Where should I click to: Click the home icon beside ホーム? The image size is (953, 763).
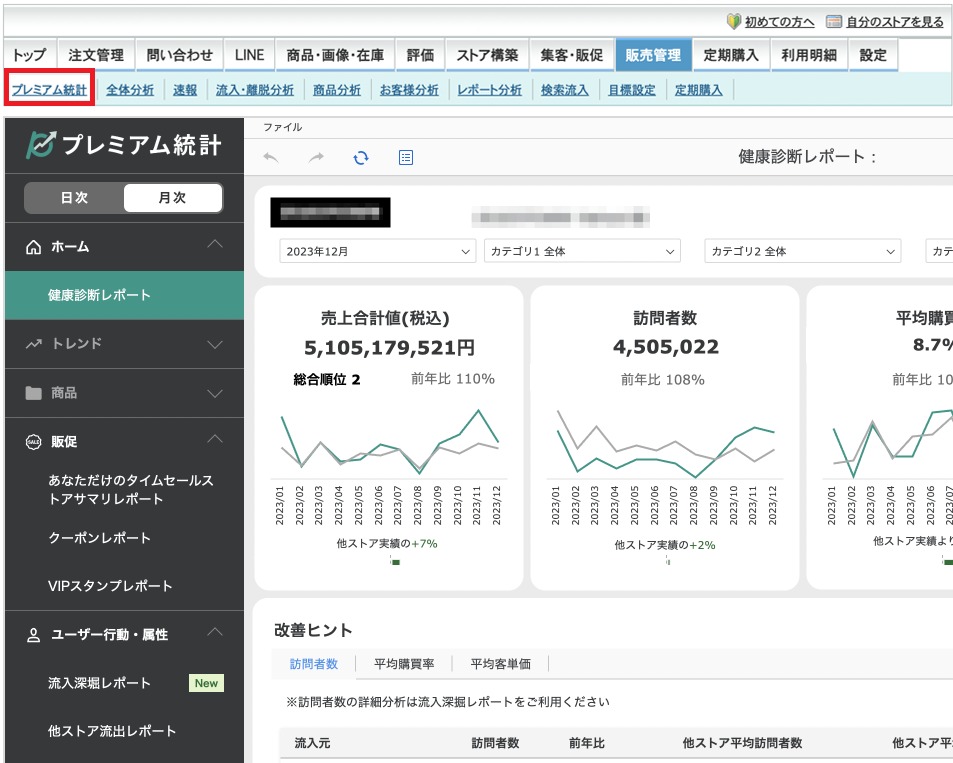(33, 247)
